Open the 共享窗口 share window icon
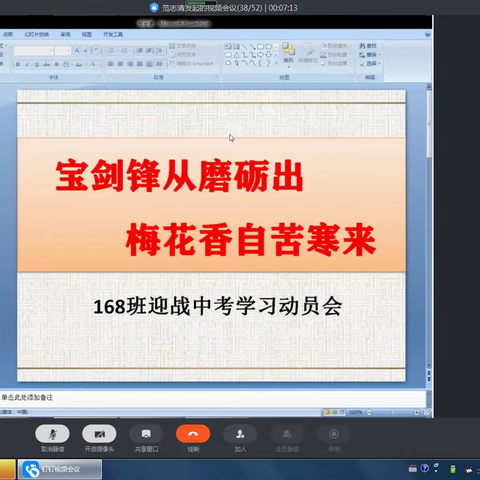 (146, 434)
